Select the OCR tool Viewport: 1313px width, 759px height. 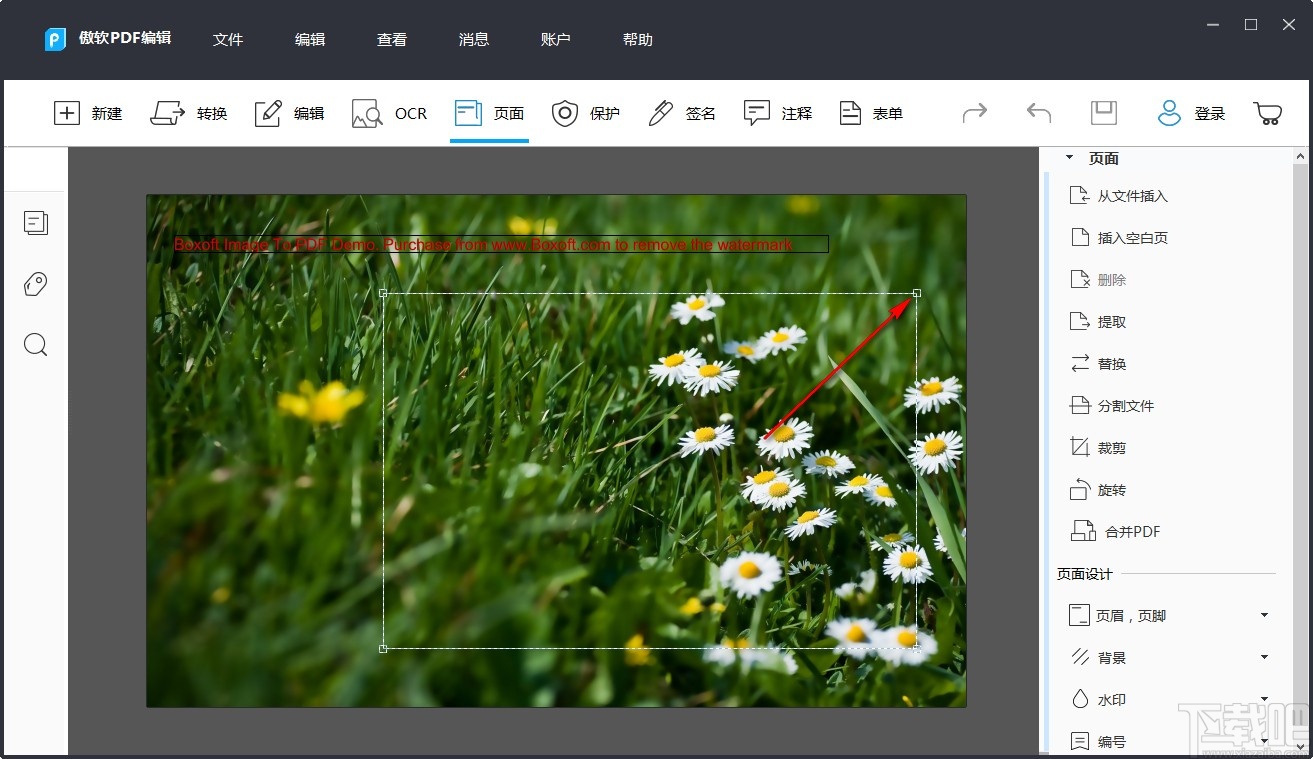(x=389, y=113)
